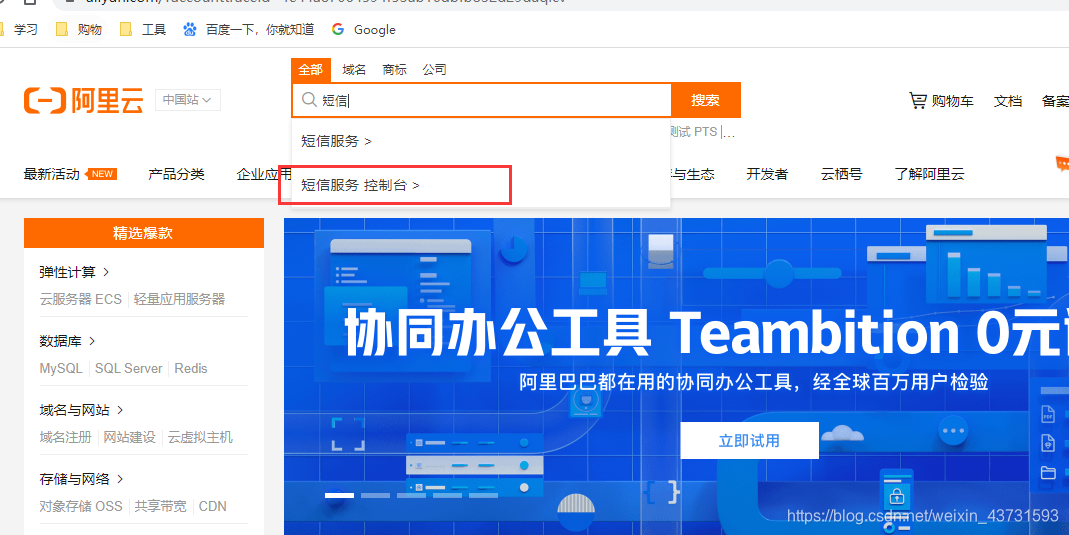1069x535 pixels.
Task: Open the 云服务器 ECS link
Action: (x=80, y=299)
